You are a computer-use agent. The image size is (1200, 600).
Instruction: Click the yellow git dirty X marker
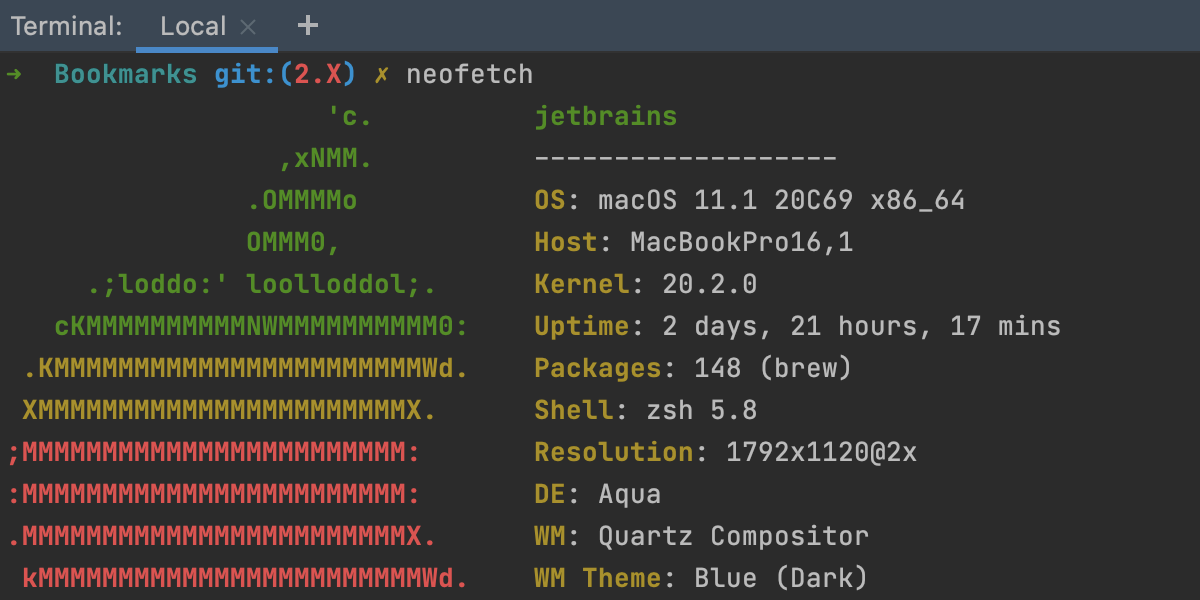point(381,75)
